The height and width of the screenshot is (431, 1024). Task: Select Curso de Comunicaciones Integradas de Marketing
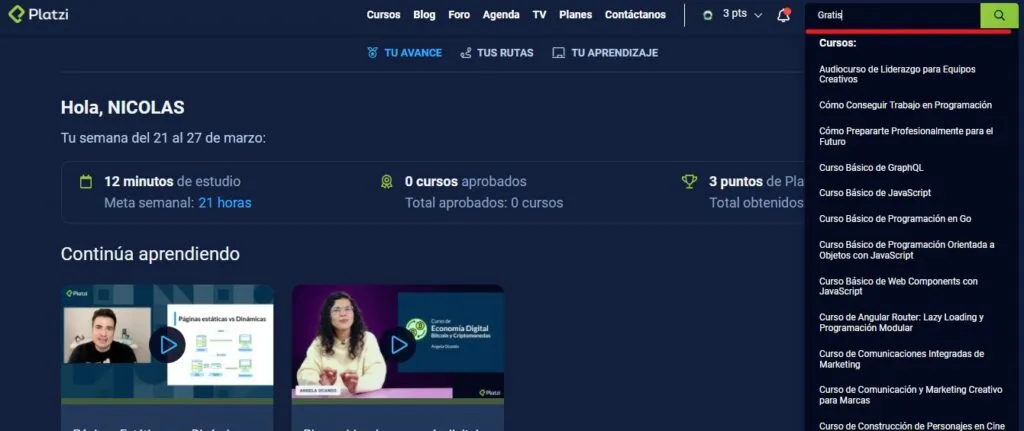coord(901,359)
